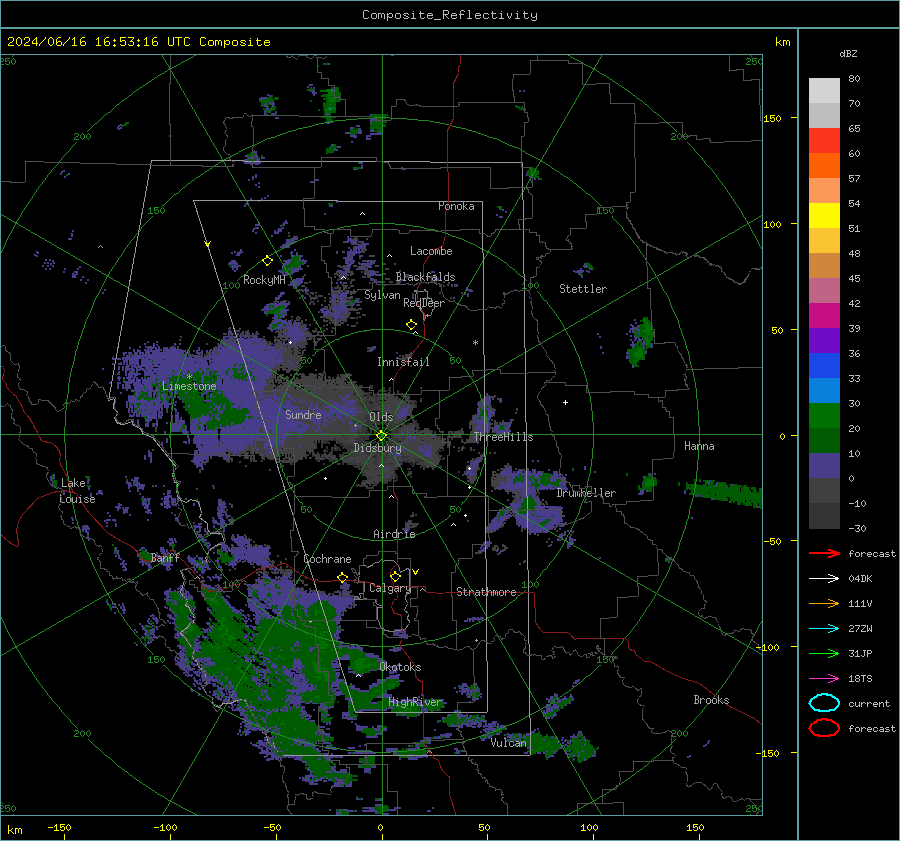The width and height of the screenshot is (900, 841).
Task: Pick the purple 36 dBZ color swatch
Action: [824, 340]
